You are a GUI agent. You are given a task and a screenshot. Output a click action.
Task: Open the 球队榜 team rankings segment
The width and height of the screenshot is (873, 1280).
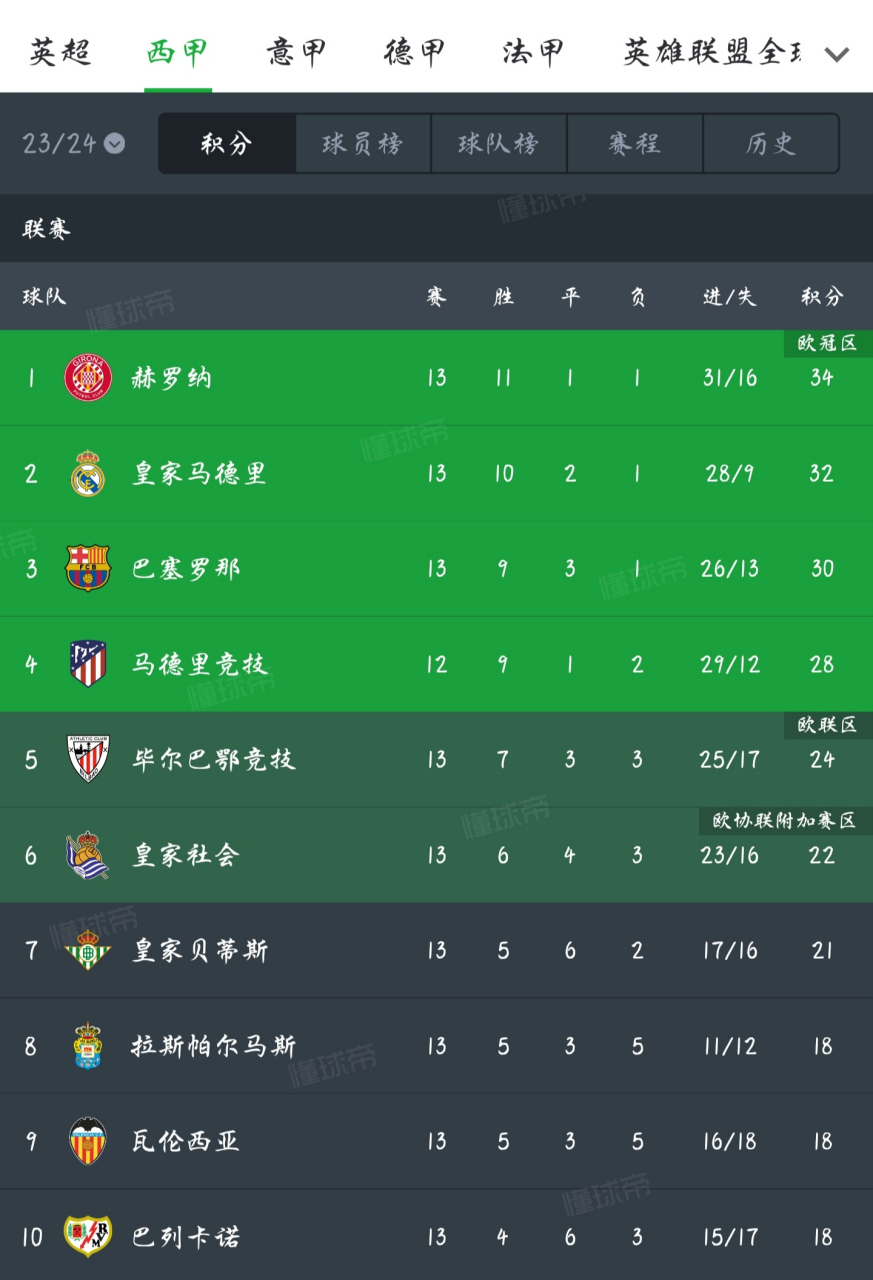pos(498,144)
